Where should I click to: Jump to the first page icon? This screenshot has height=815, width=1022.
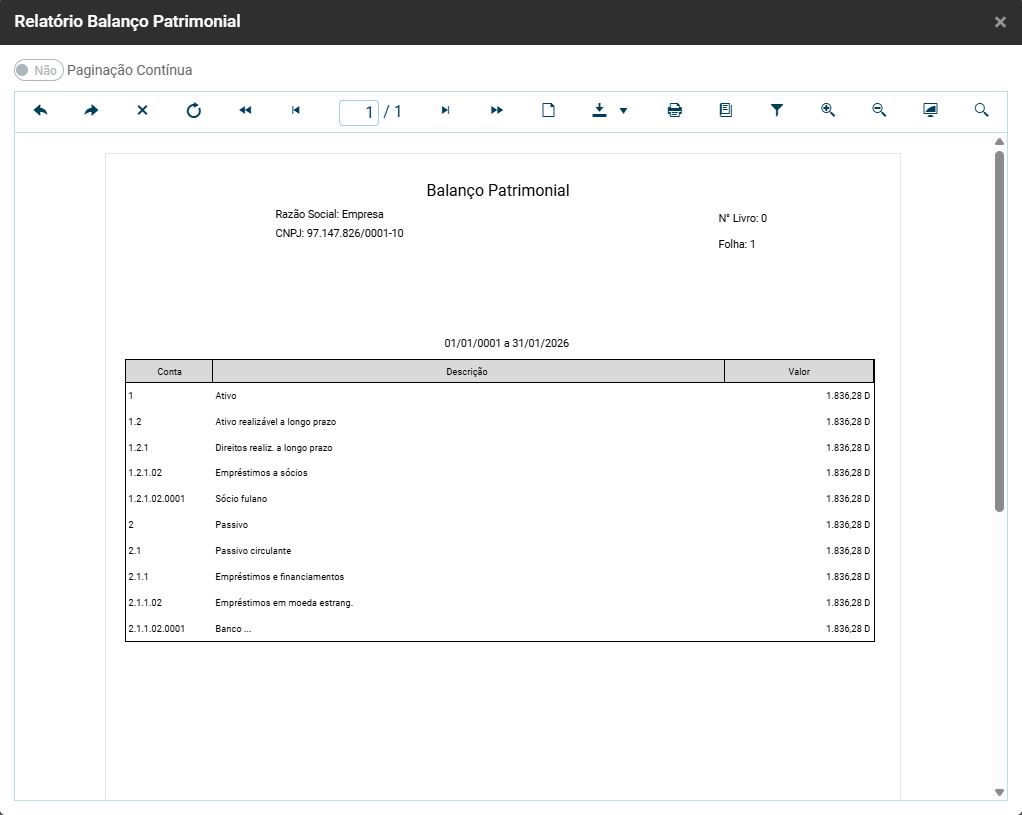pos(296,110)
